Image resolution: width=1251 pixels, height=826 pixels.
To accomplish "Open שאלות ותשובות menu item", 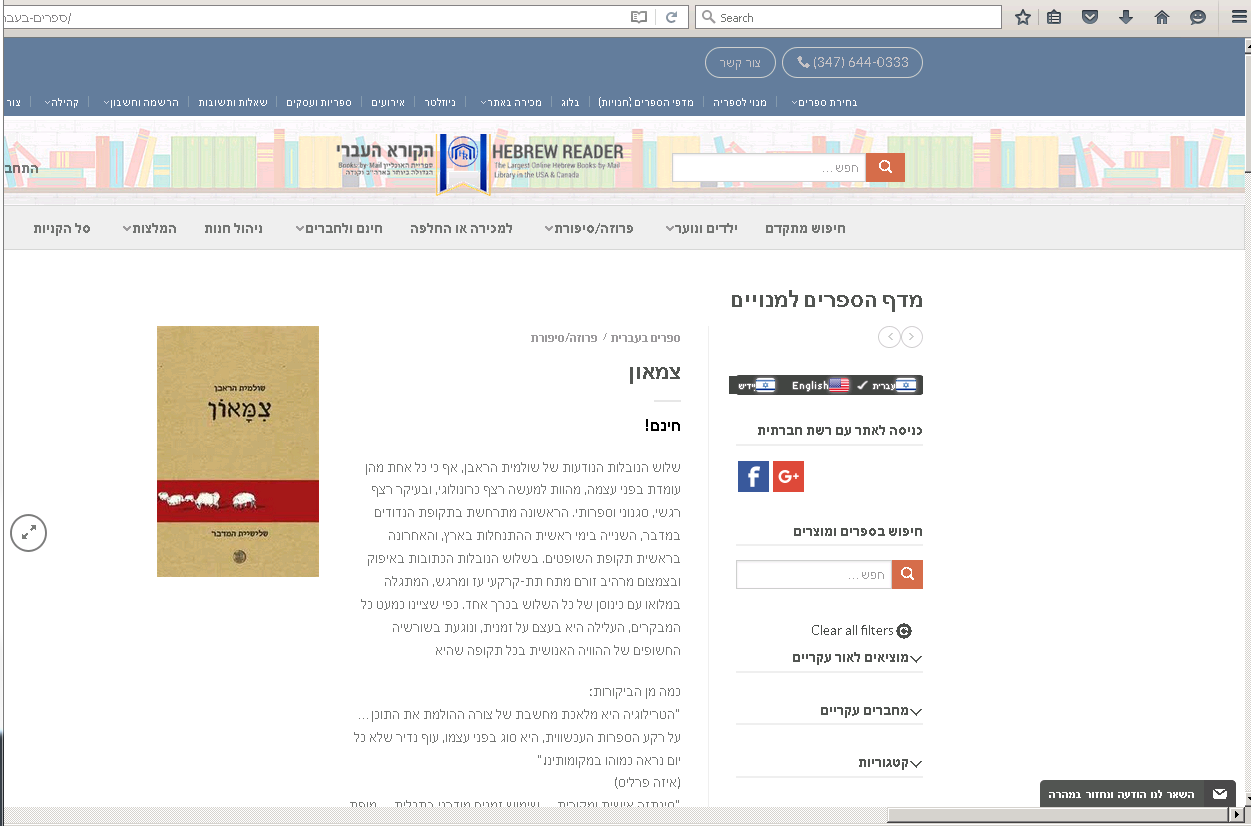I will tap(232, 102).
